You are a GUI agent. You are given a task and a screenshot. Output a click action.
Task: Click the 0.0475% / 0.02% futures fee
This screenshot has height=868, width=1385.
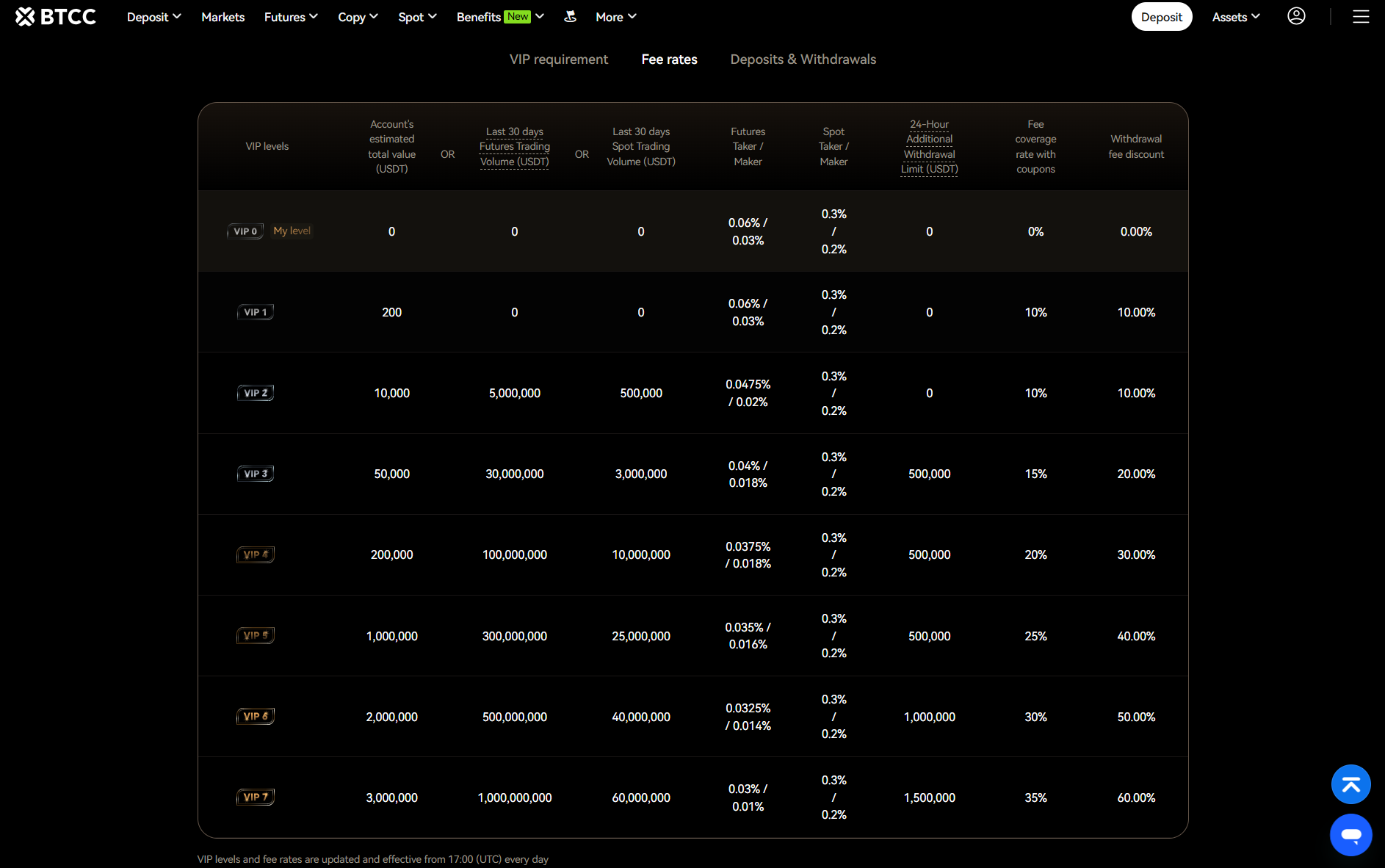(748, 393)
